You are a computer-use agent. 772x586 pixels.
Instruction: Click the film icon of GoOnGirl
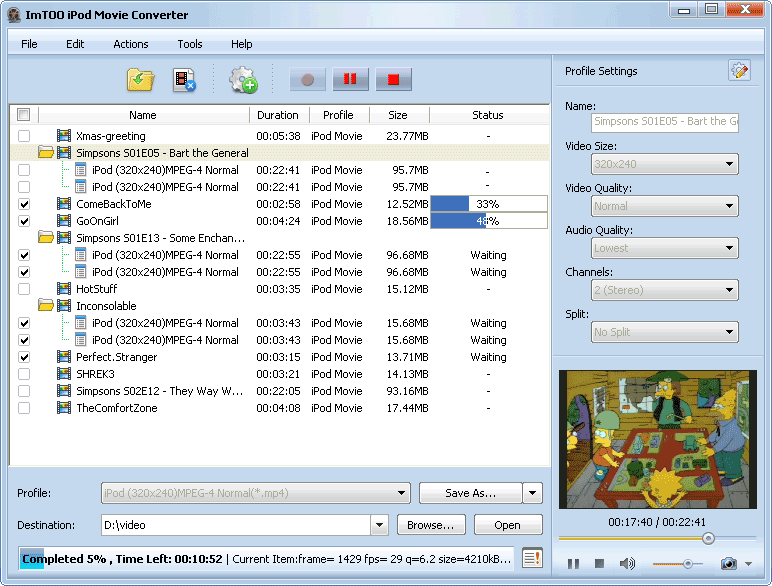[x=64, y=221]
